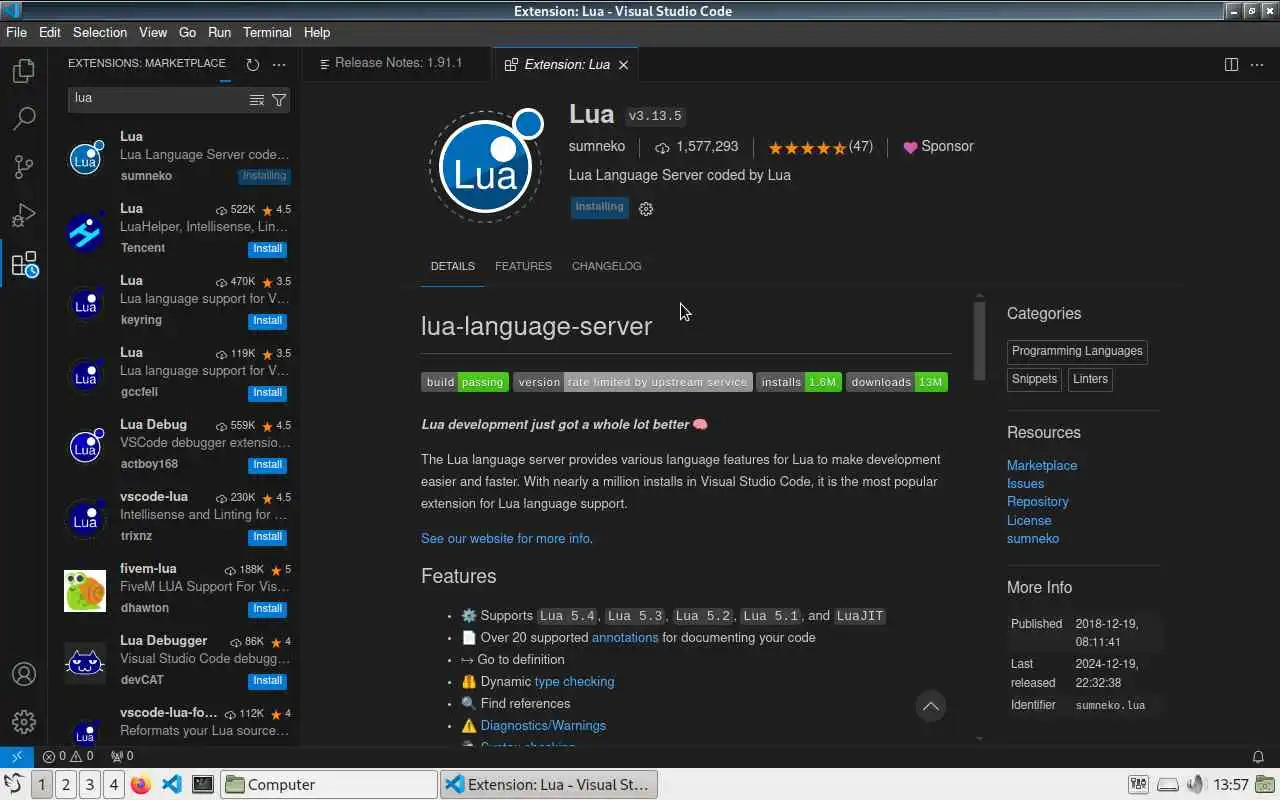
Task: Click the scroll-to-top arrow button
Action: [930, 706]
